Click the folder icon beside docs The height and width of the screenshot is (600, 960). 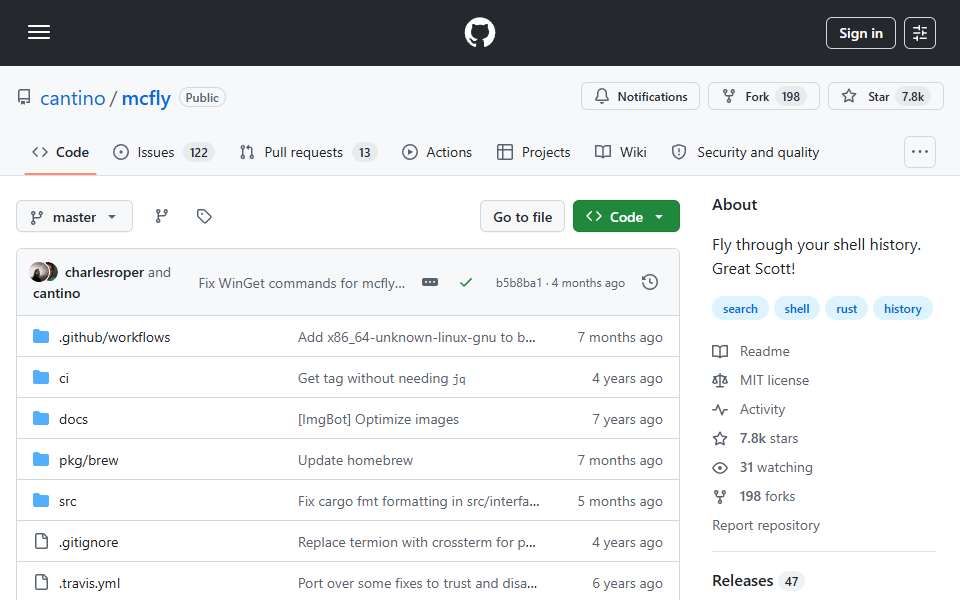point(41,419)
